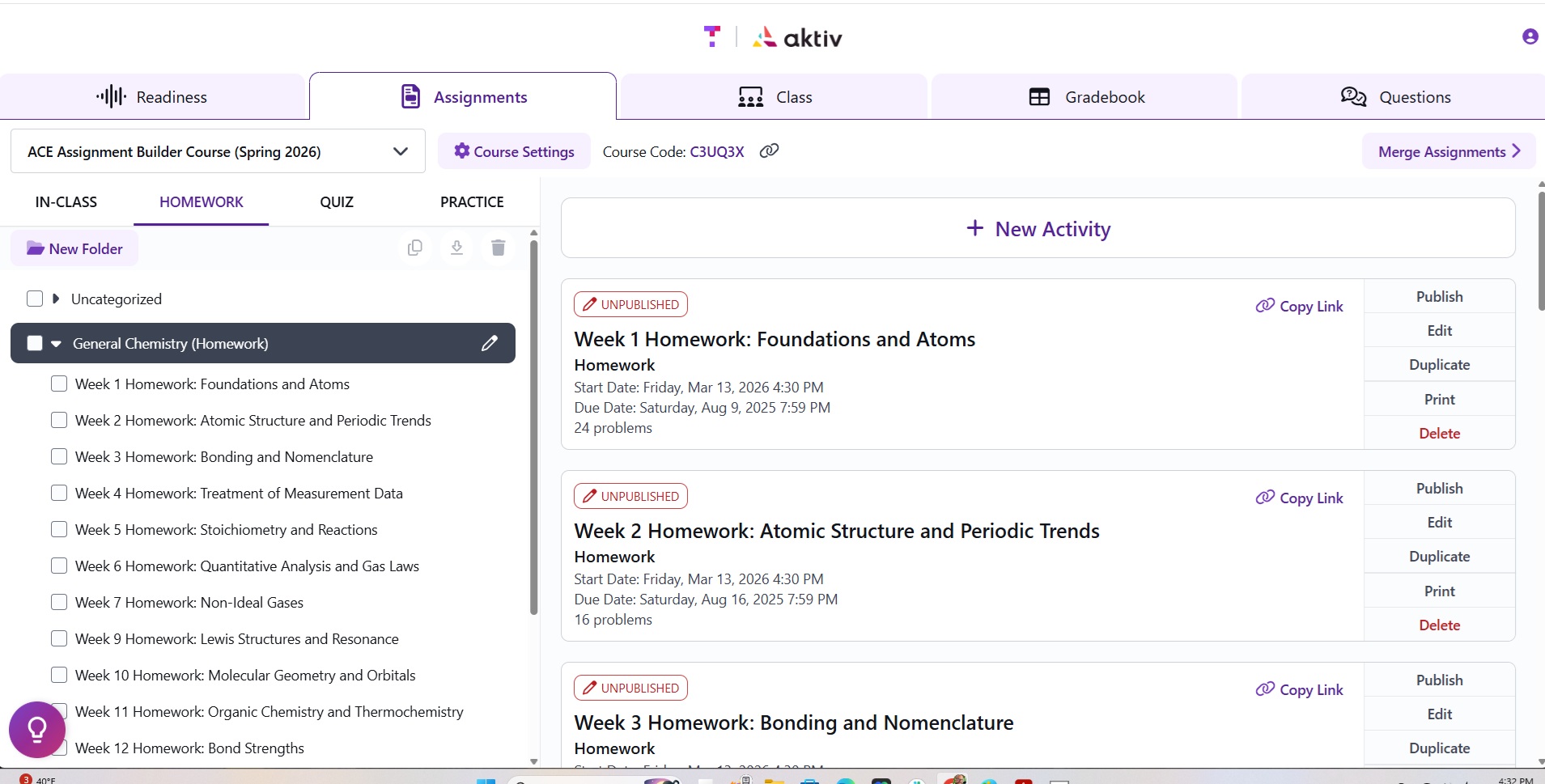
Task: Open the Class tab
Action: (775, 97)
